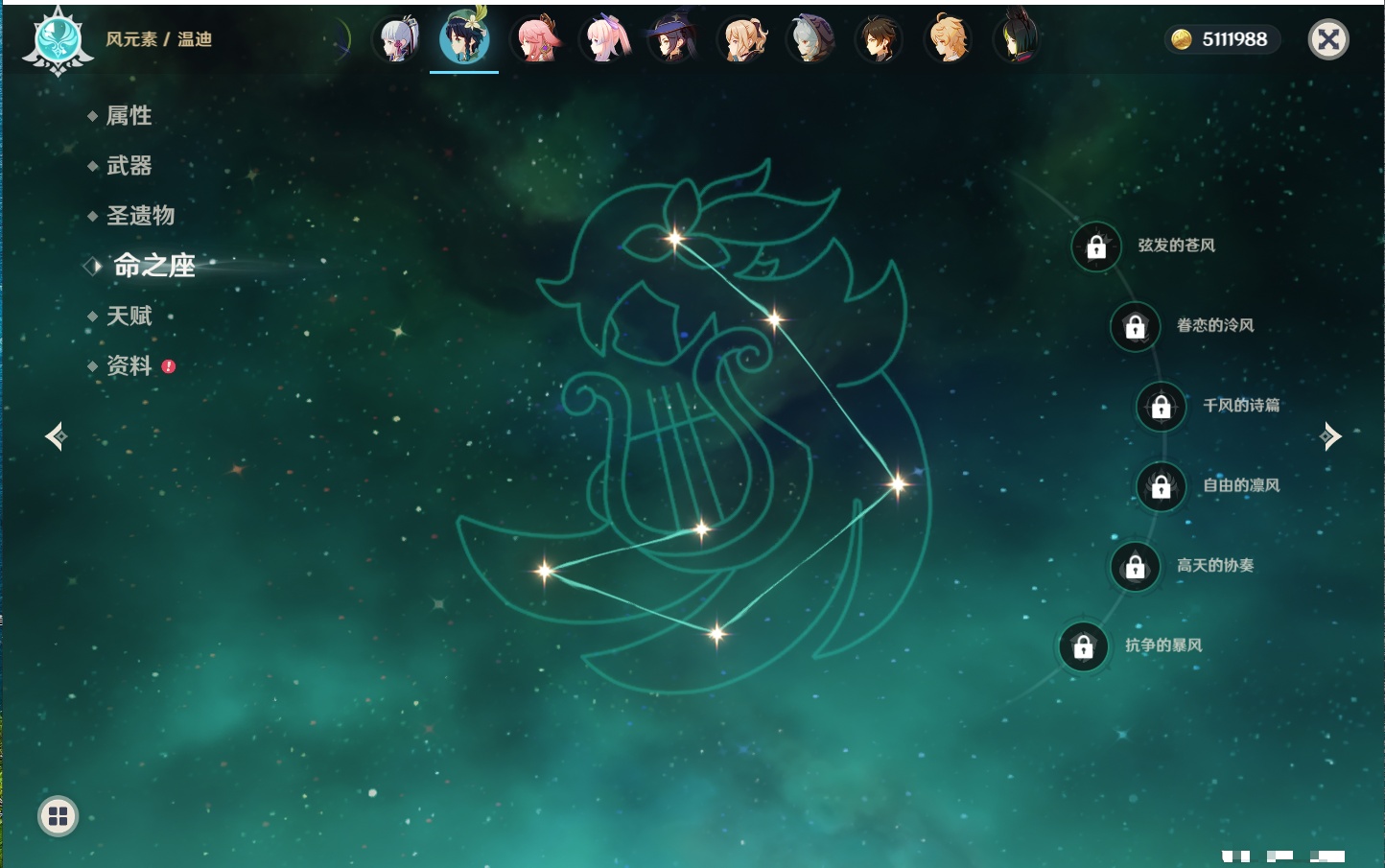Select Venti's highlighted avatar
The image size is (1385, 868).
pos(464,38)
